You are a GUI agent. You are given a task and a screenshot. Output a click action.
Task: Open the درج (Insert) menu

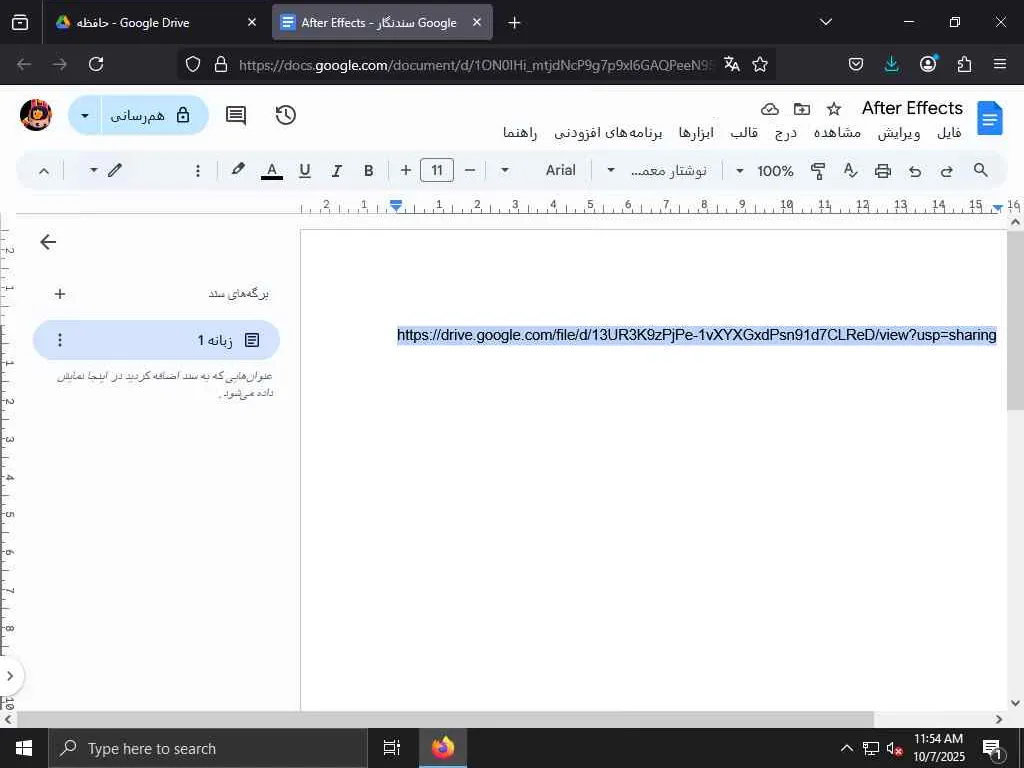[x=786, y=133]
